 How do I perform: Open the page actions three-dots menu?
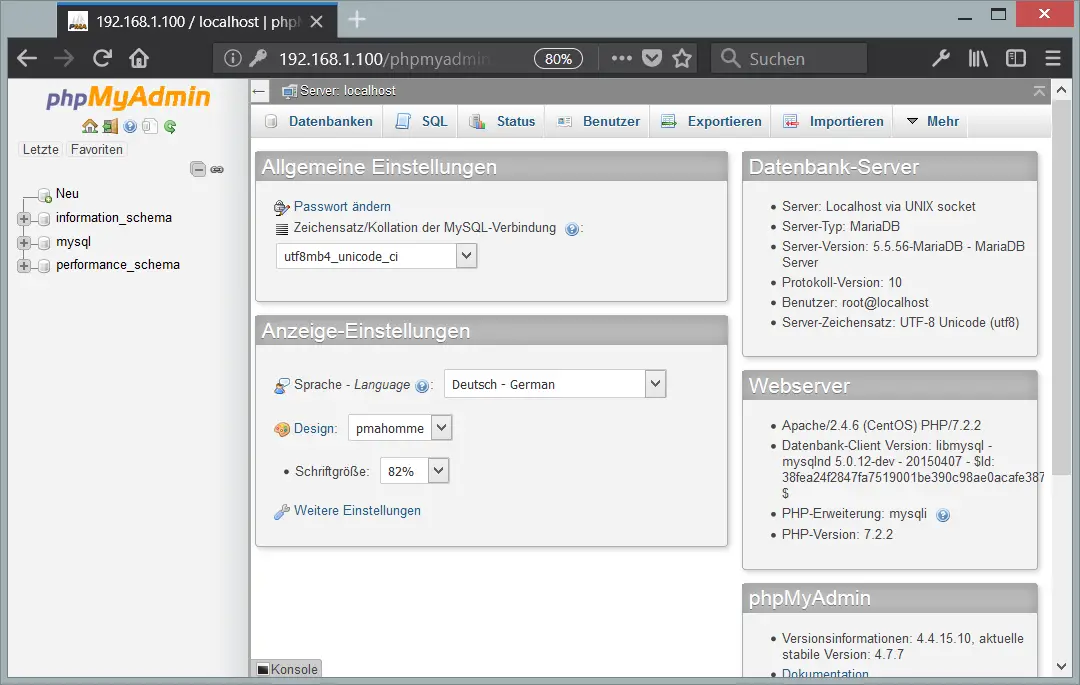click(621, 59)
